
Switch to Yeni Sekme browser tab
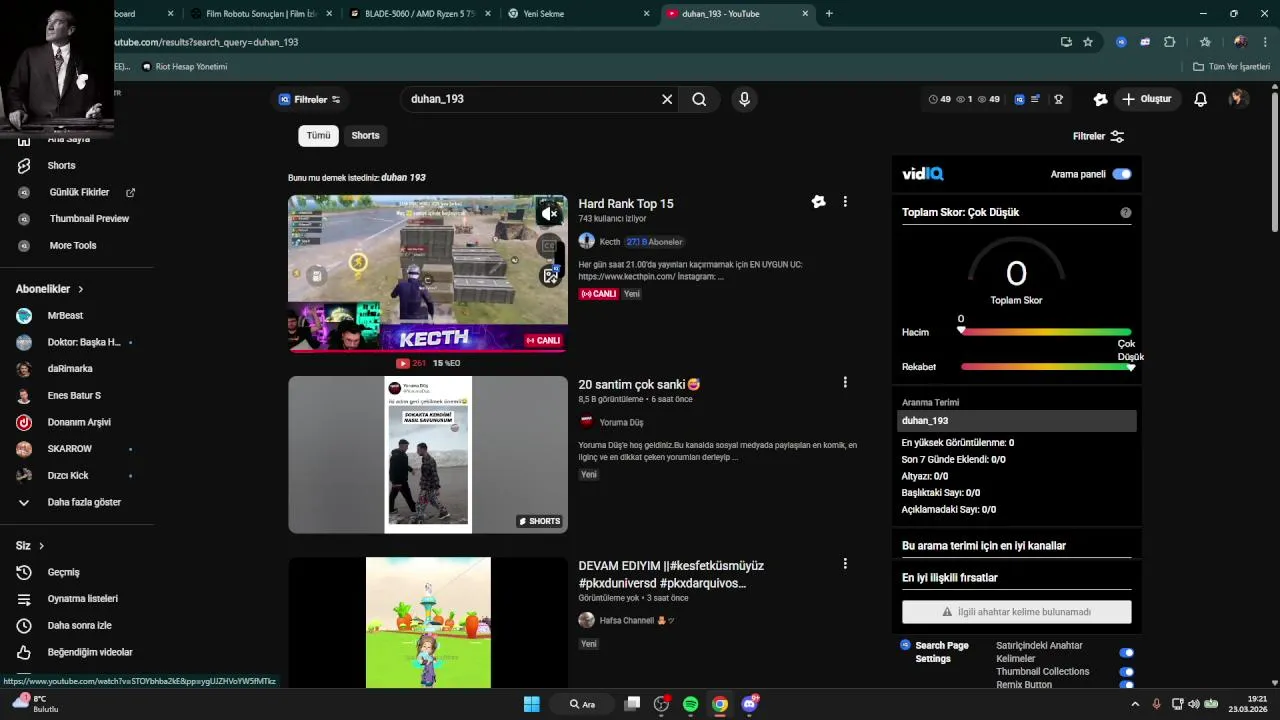pos(580,14)
